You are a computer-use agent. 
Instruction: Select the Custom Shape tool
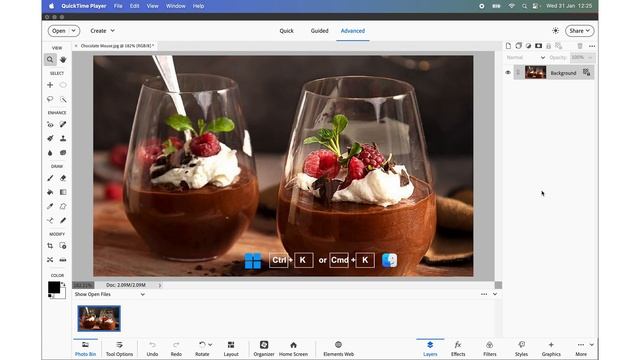point(63,206)
